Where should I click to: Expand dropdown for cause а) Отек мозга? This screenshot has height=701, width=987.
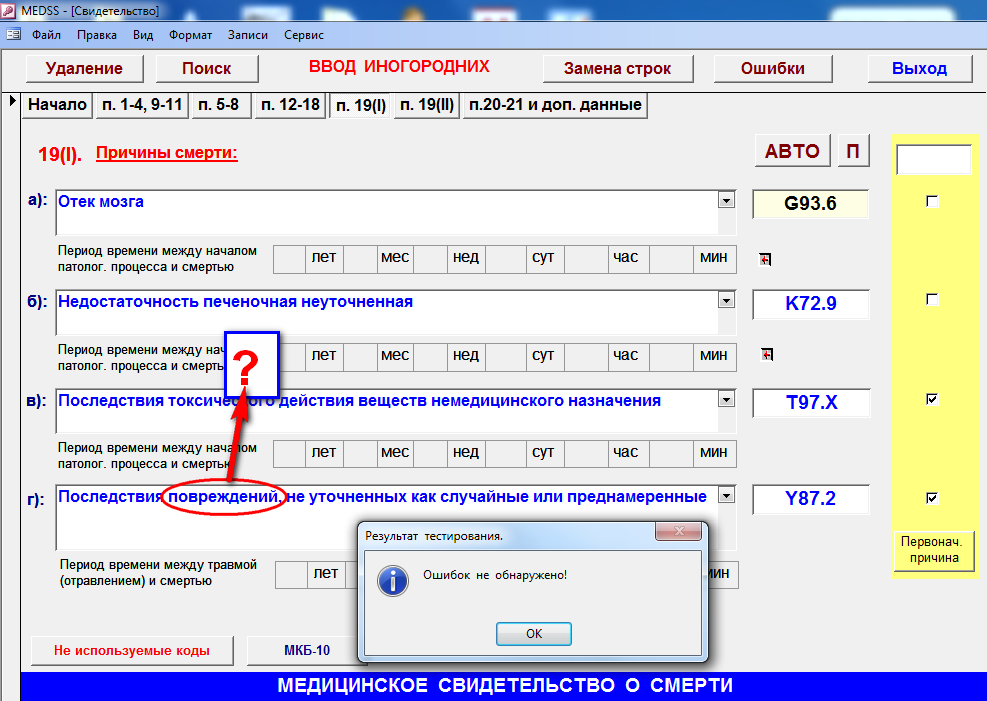pyautogui.click(x=726, y=201)
